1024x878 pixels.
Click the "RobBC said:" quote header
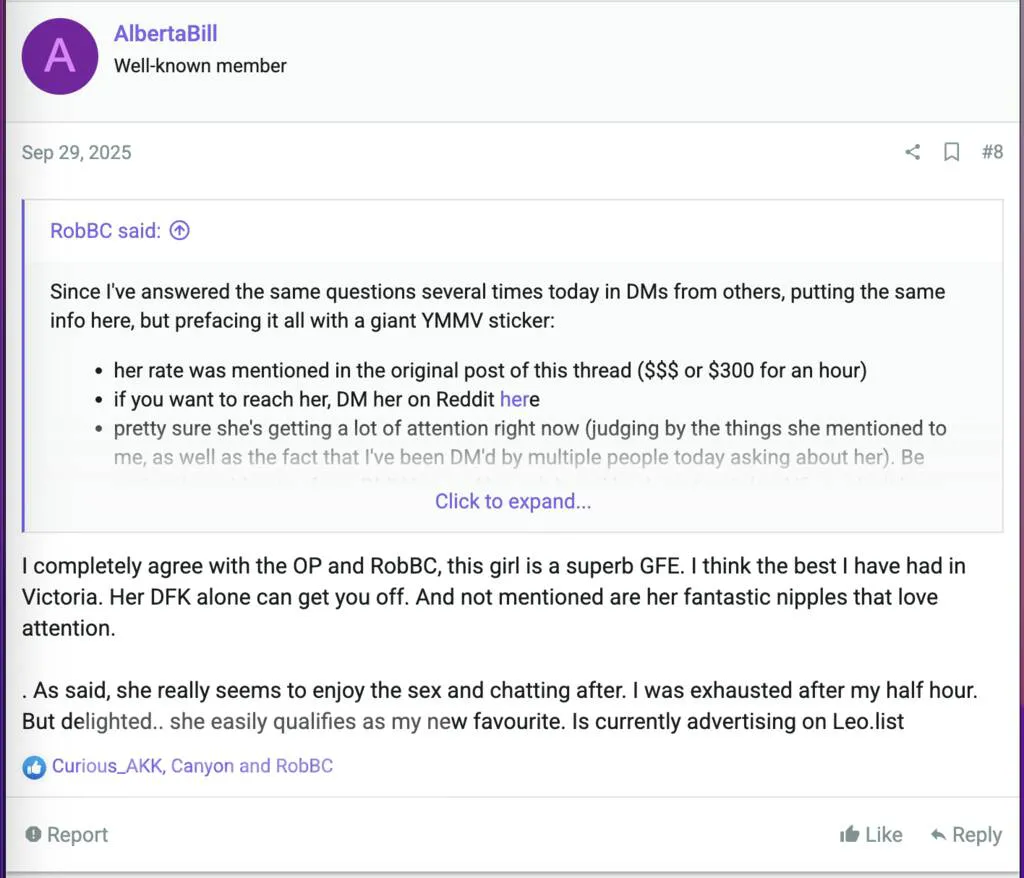click(x=105, y=231)
